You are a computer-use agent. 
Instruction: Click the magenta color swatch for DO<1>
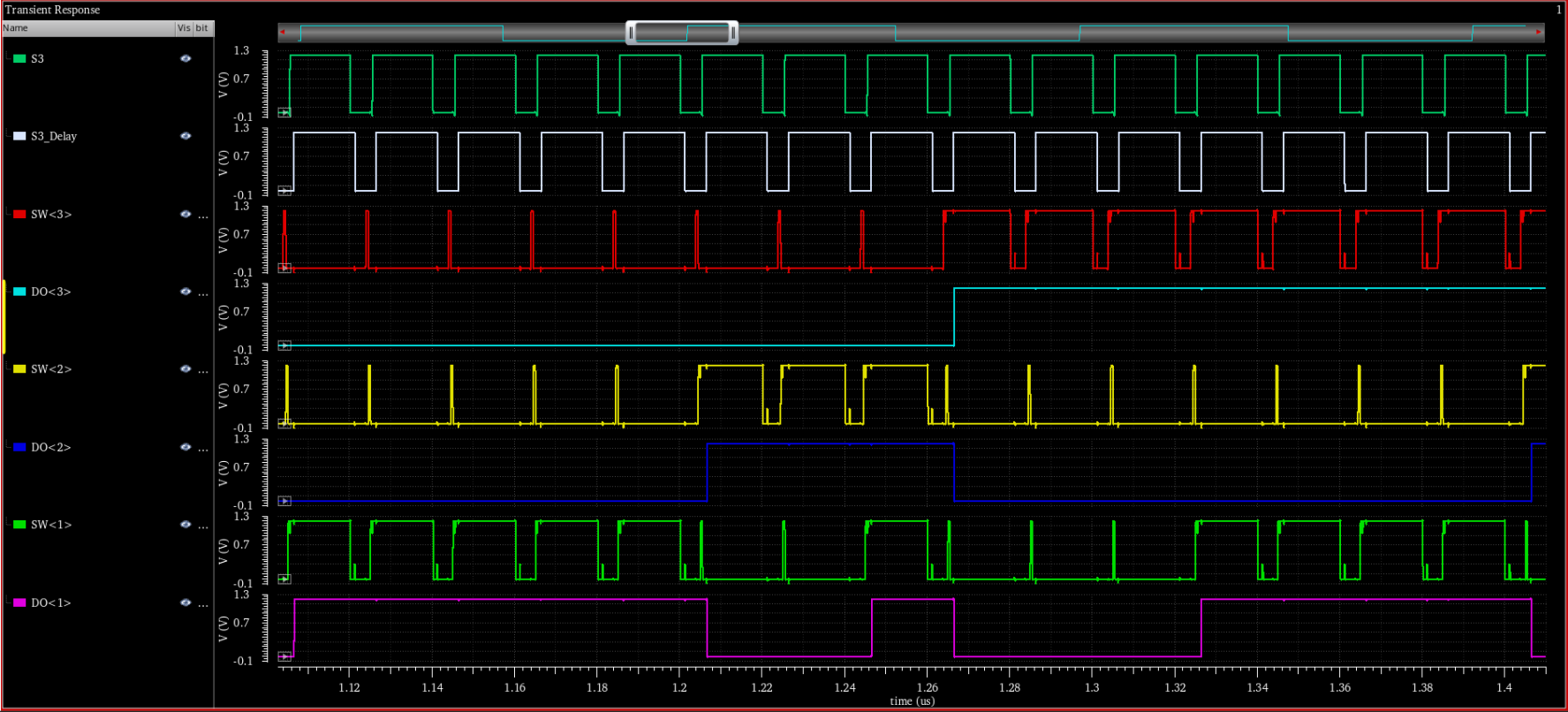tap(19, 602)
